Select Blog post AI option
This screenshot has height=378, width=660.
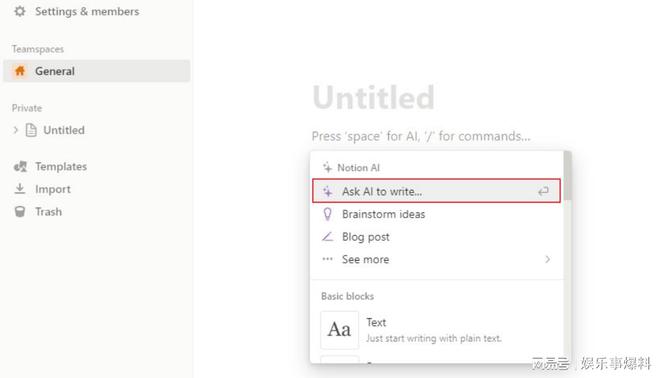[x=436, y=237]
